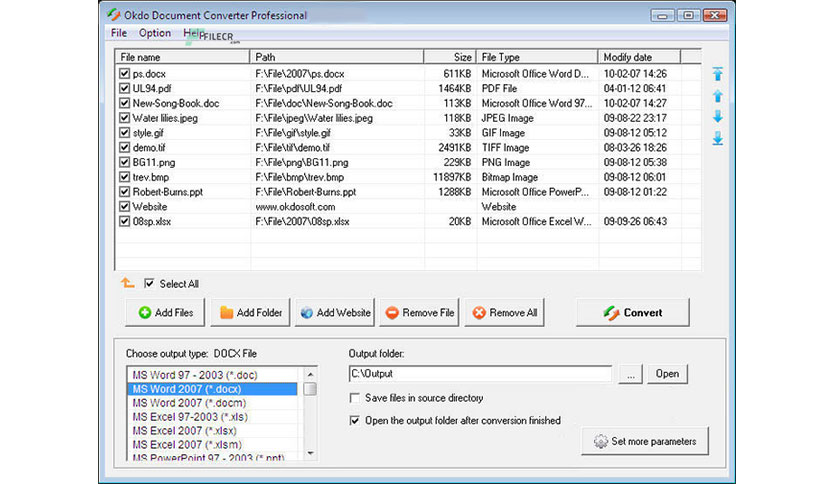The height and width of the screenshot is (484, 836).
Task: Click the Add Folder button
Action: point(250,313)
